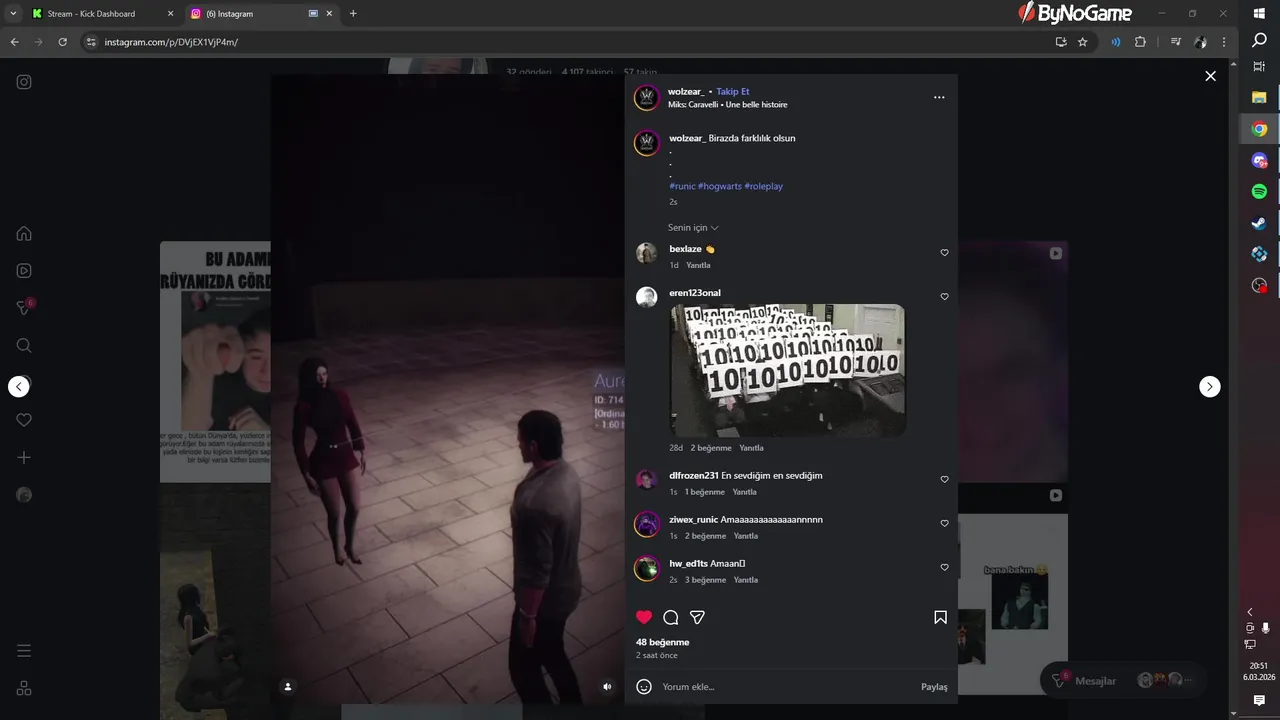Reply to bexlaze with Yanıtla

(x=698, y=266)
